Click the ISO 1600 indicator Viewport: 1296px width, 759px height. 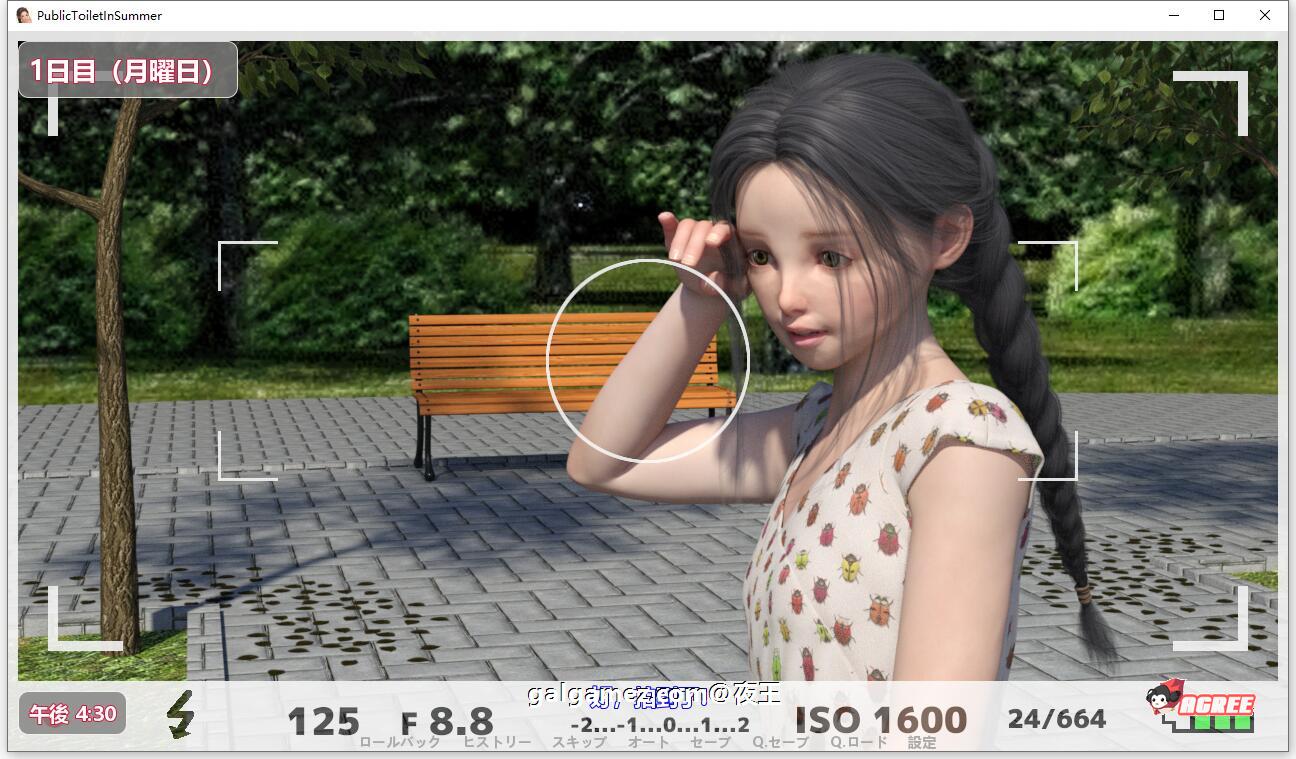878,717
